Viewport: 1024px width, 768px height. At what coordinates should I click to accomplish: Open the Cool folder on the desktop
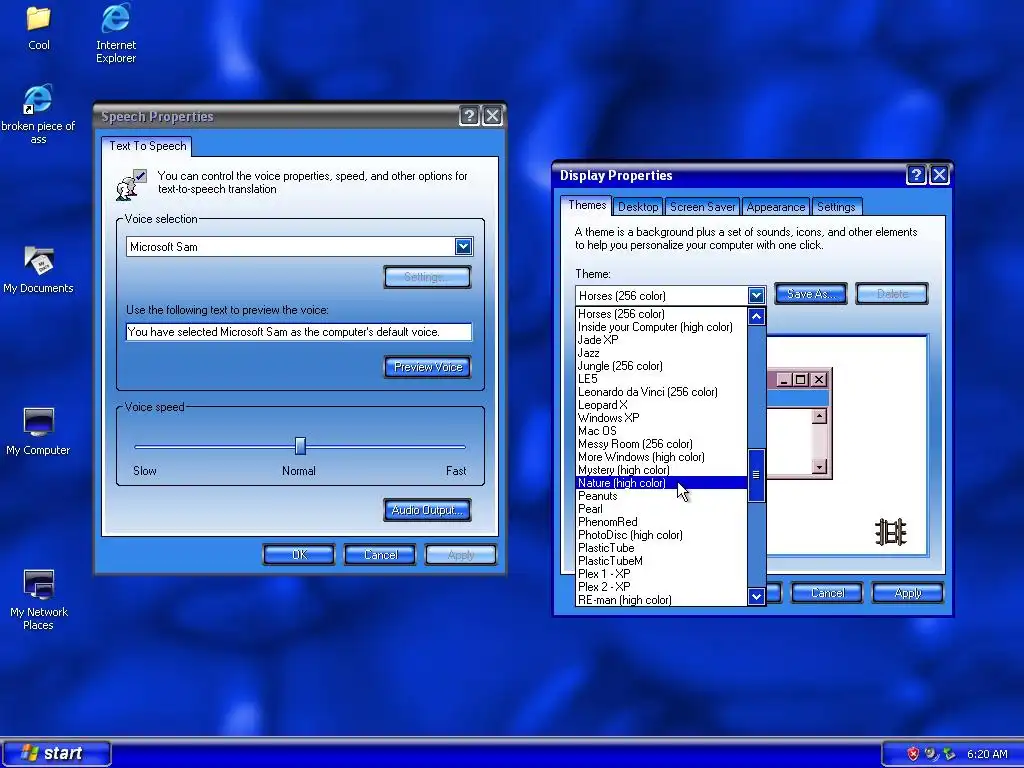[x=39, y=18]
